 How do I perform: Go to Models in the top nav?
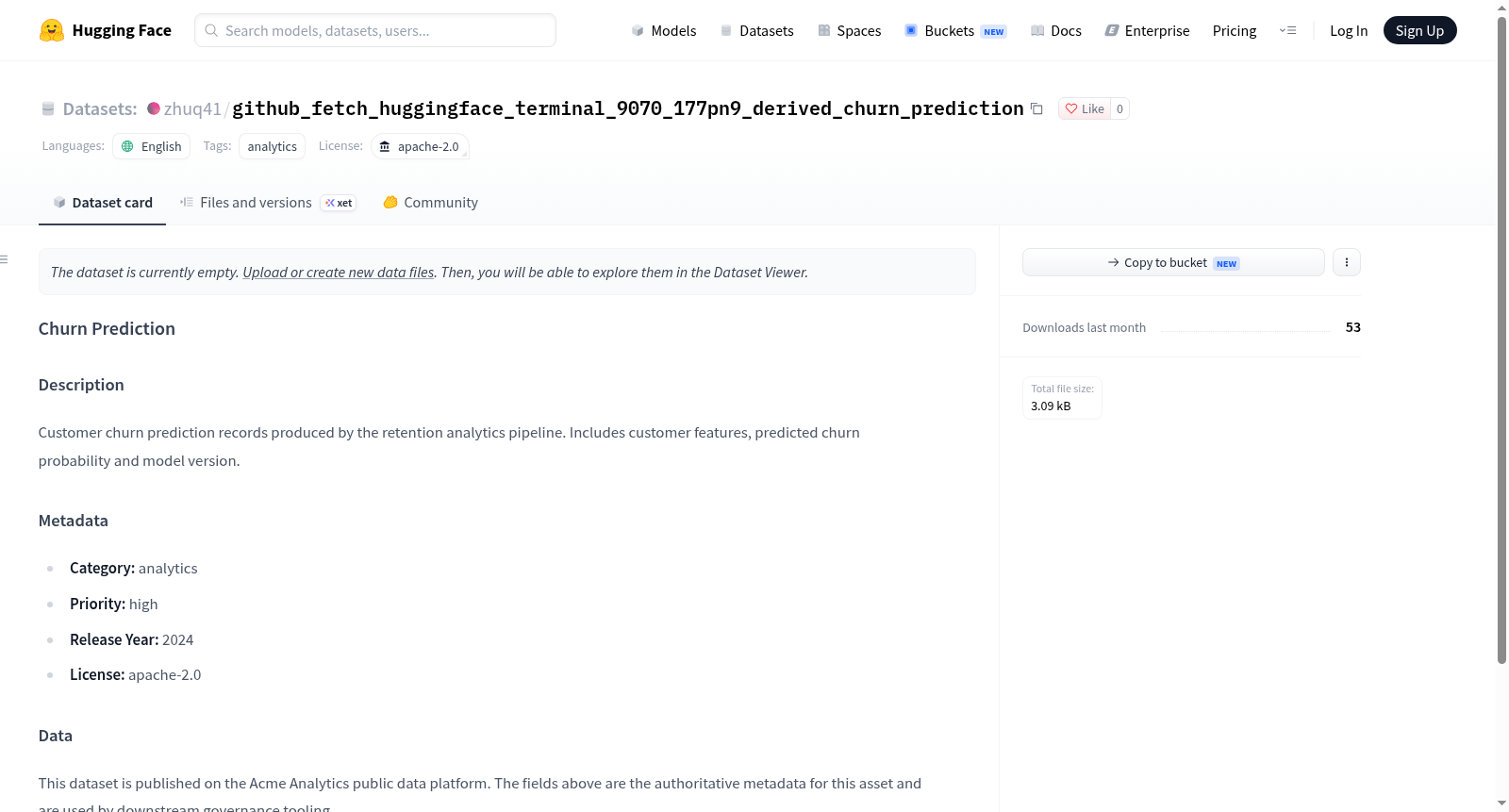pos(664,30)
